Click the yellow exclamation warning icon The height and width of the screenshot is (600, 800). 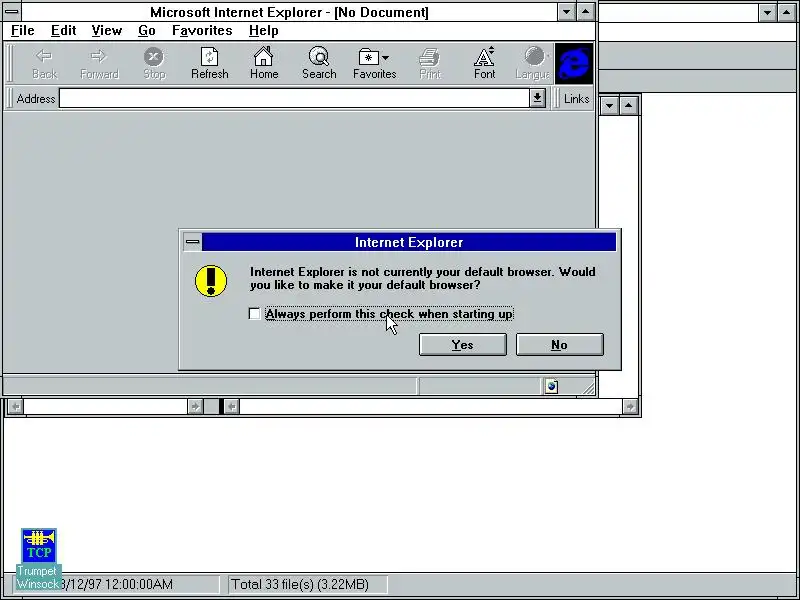click(x=211, y=280)
